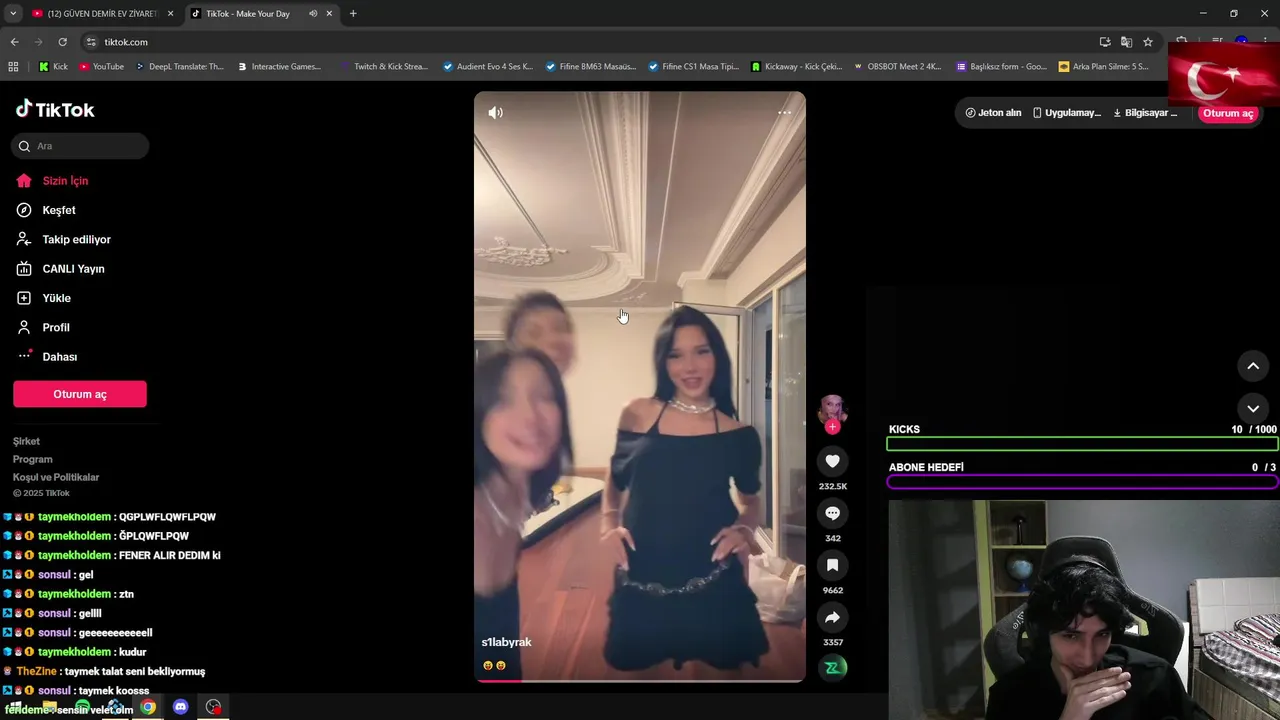This screenshot has height=720, width=1280.
Task: Open Arka Plan Silme bookmark
Action: 1103,67
